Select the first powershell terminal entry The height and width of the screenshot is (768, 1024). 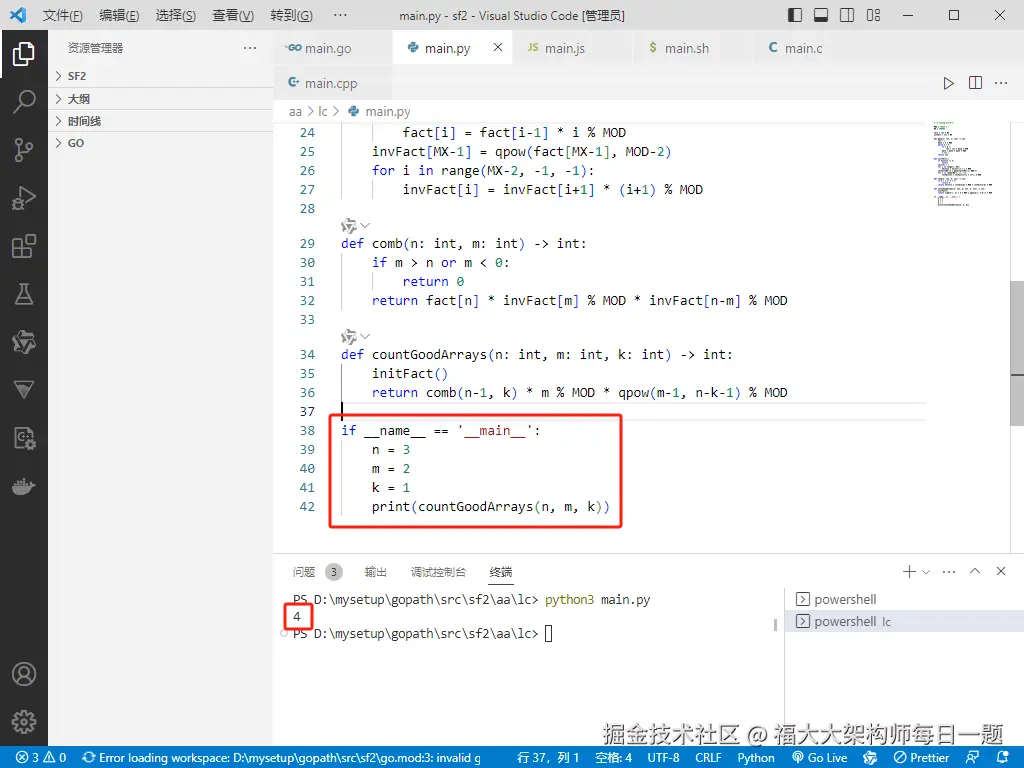coord(904,599)
